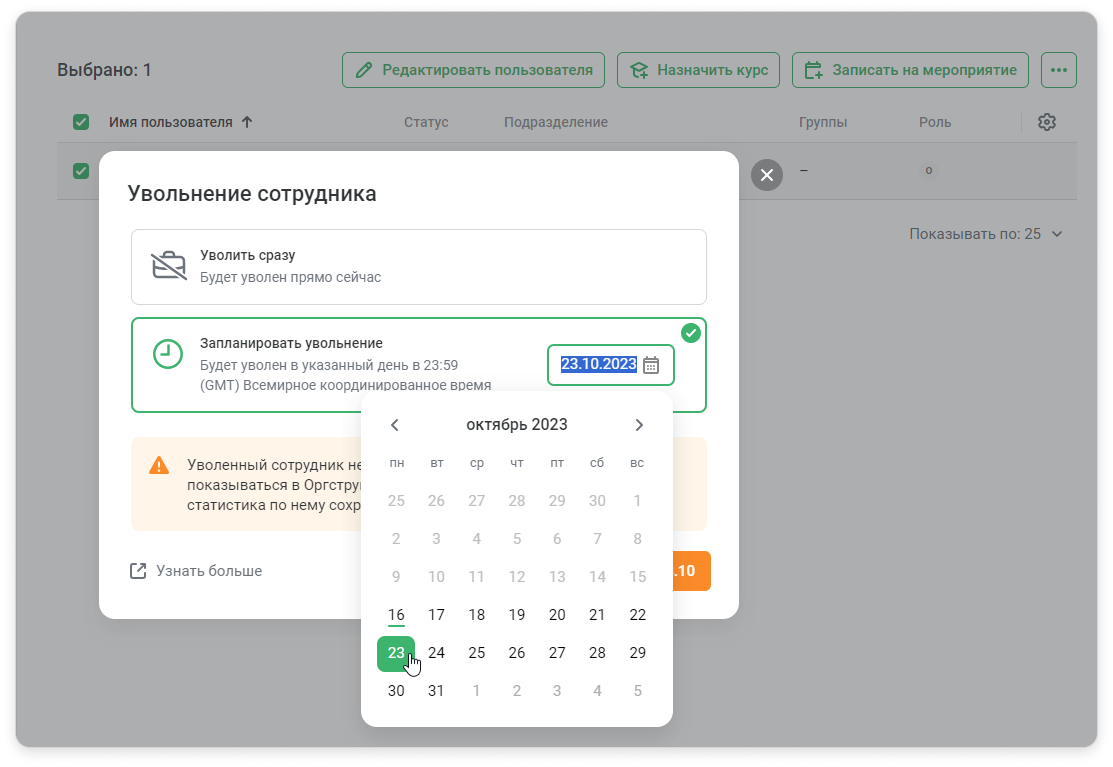Open month picker 'октябрь 2023'

click(x=517, y=425)
